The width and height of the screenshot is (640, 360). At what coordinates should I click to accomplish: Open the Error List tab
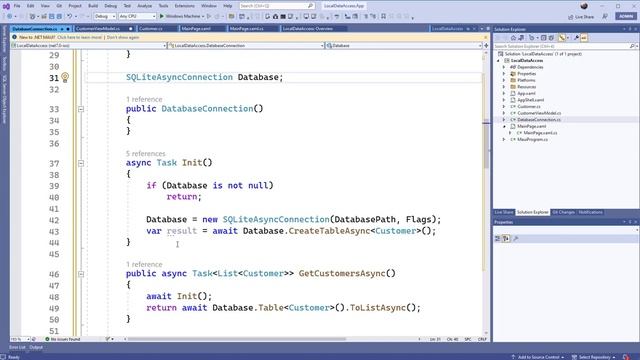point(17,347)
